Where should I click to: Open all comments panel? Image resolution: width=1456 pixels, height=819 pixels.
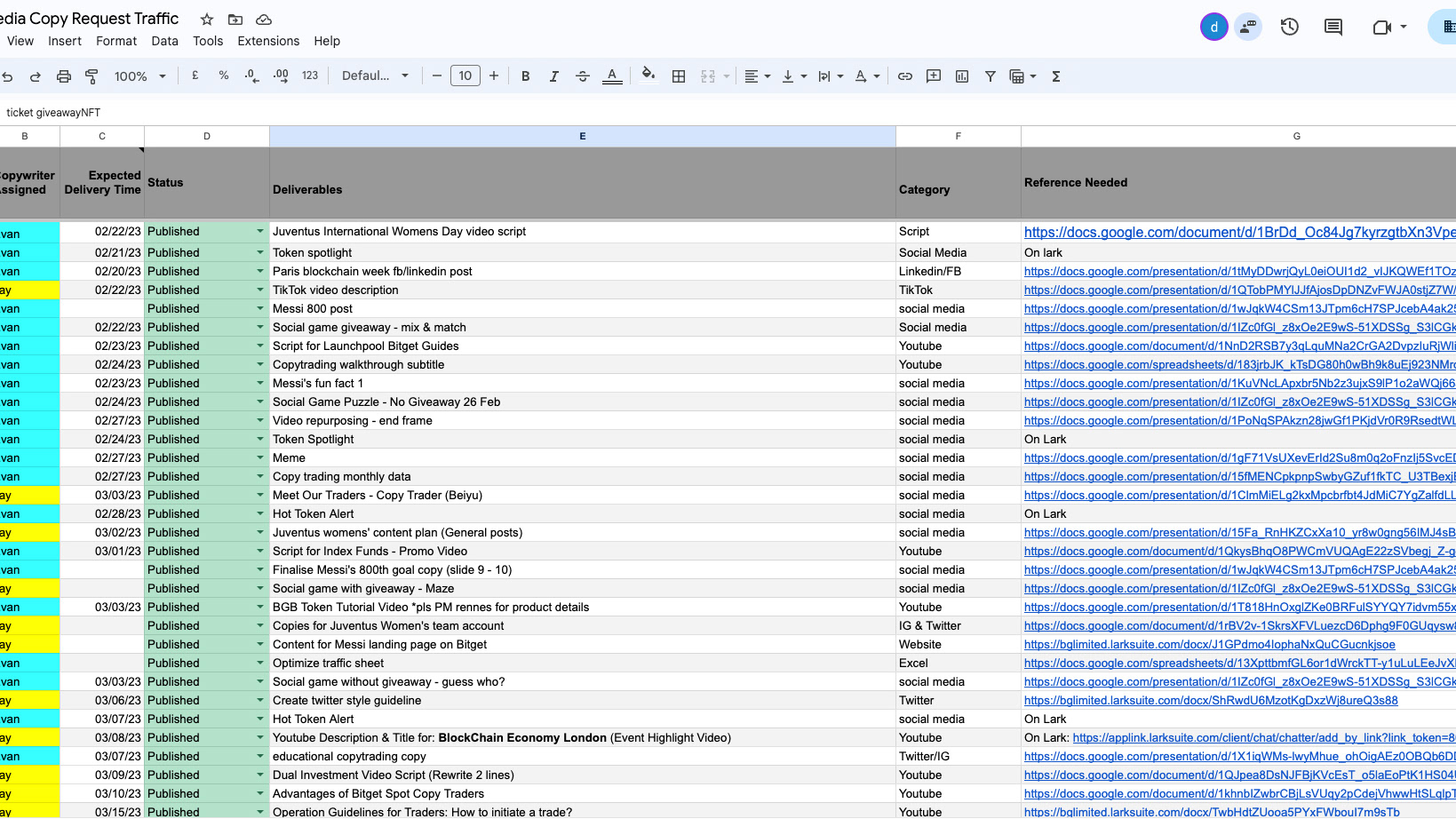point(1333,28)
